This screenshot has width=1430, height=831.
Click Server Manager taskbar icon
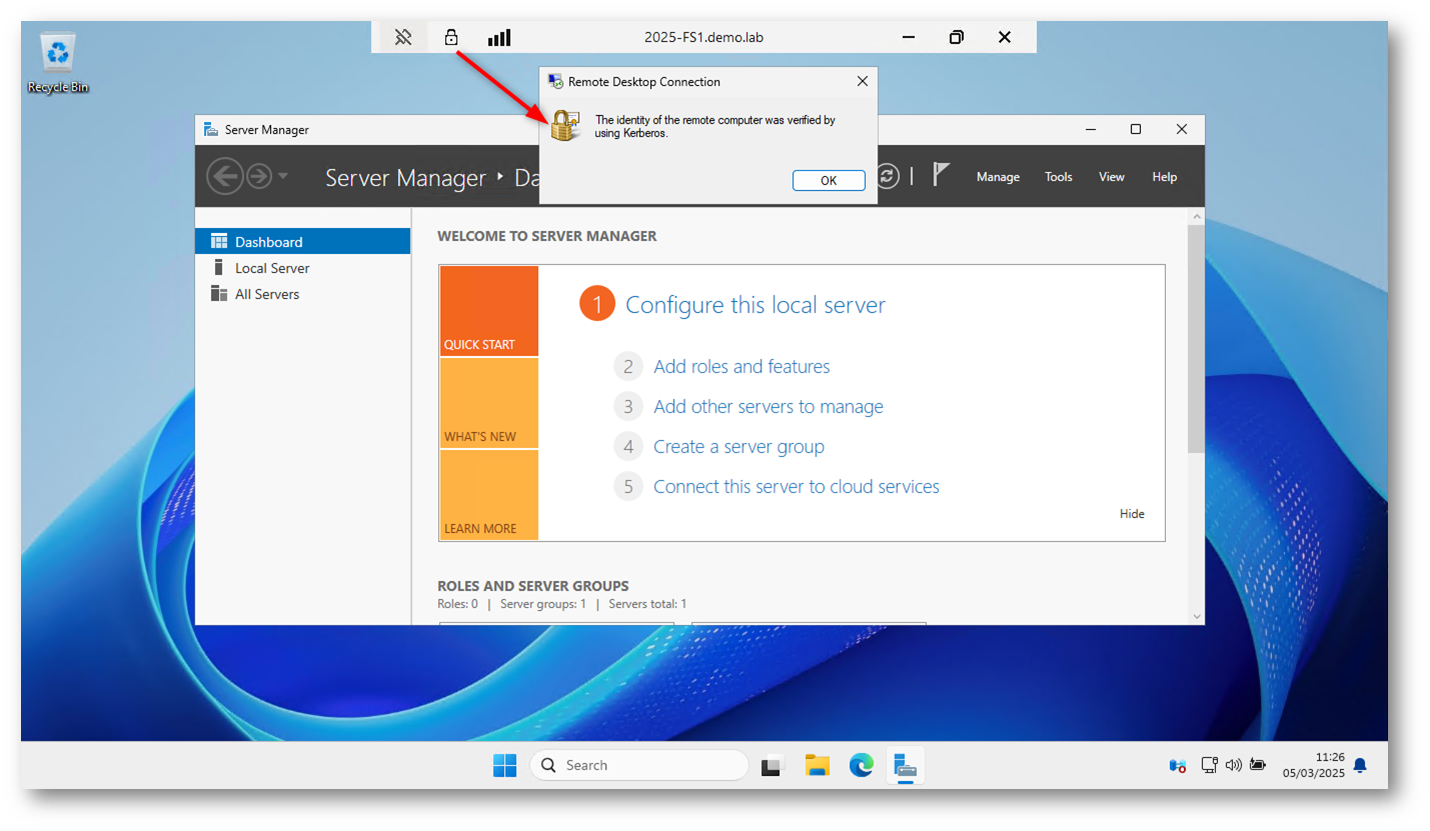905,765
